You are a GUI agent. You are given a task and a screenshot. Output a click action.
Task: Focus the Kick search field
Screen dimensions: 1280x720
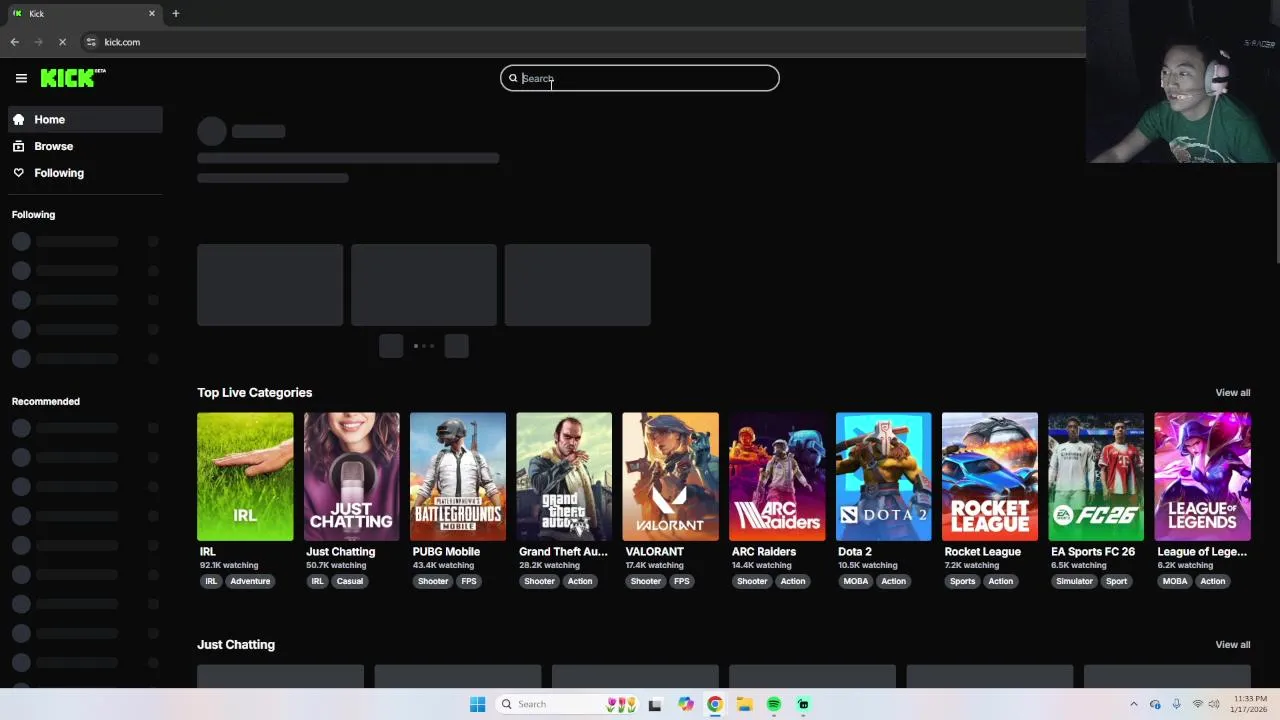640,78
